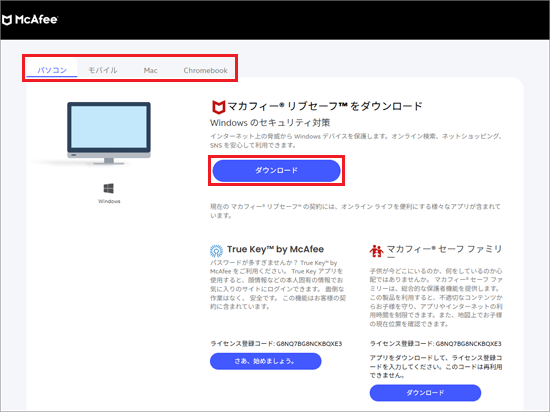The width and height of the screenshot is (550, 412).
Task: Click the さあ、始めましょう。 button
Action: coord(266,361)
